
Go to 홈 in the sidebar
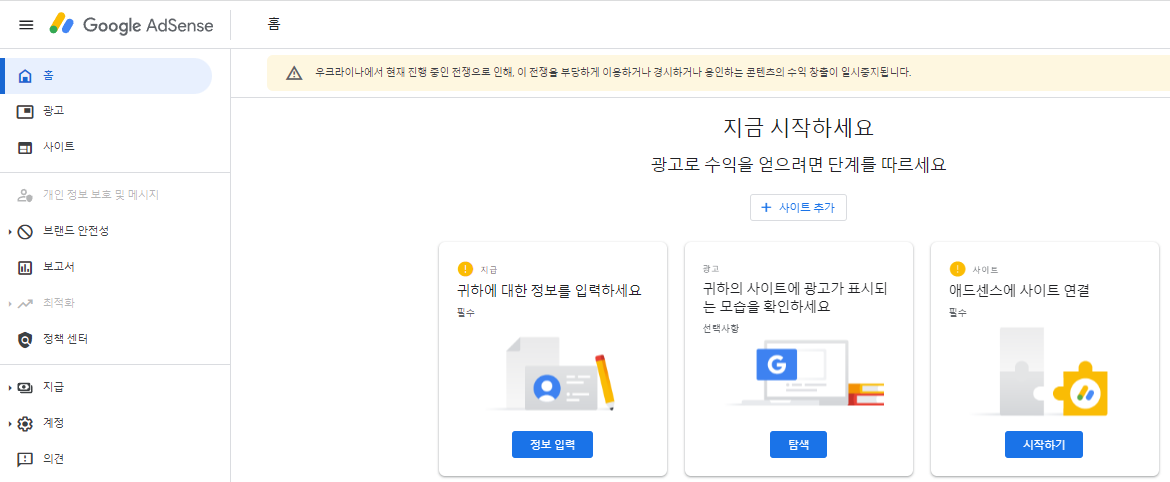(107, 76)
